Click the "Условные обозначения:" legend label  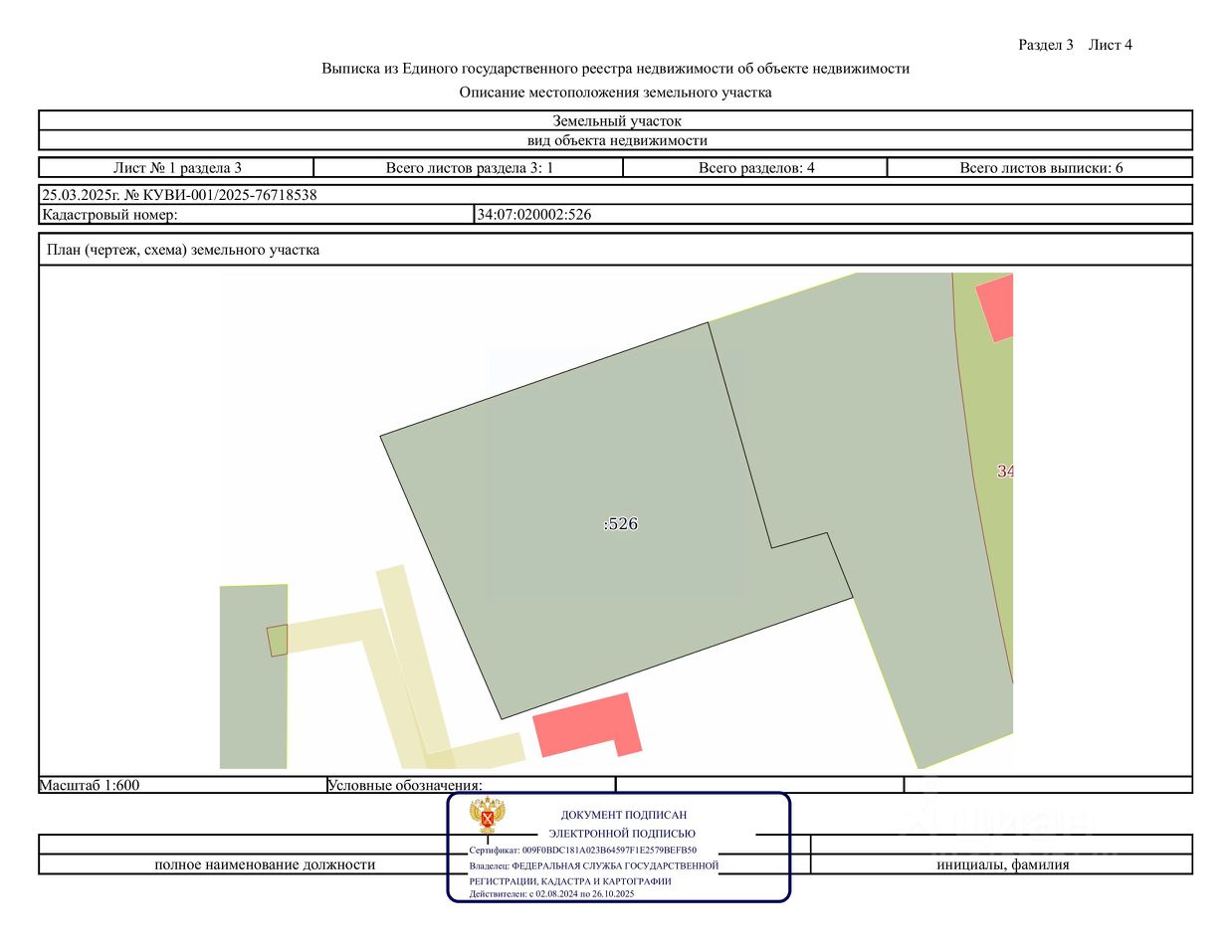click(405, 786)
